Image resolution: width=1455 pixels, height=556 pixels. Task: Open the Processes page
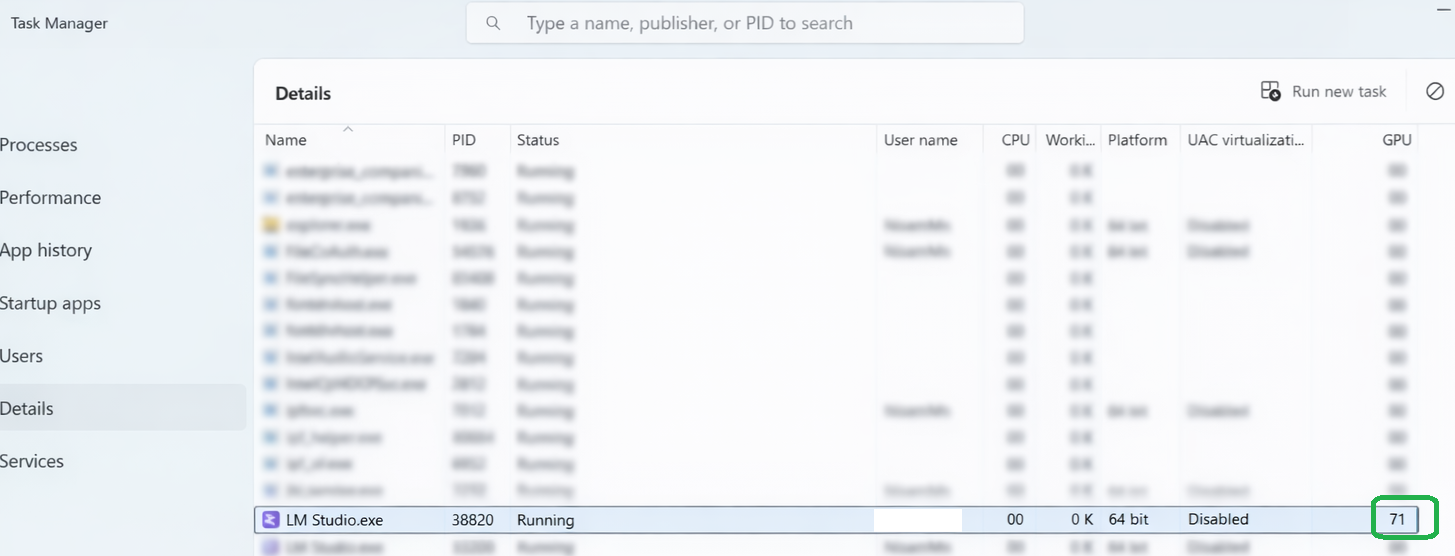tap(38, 145)
